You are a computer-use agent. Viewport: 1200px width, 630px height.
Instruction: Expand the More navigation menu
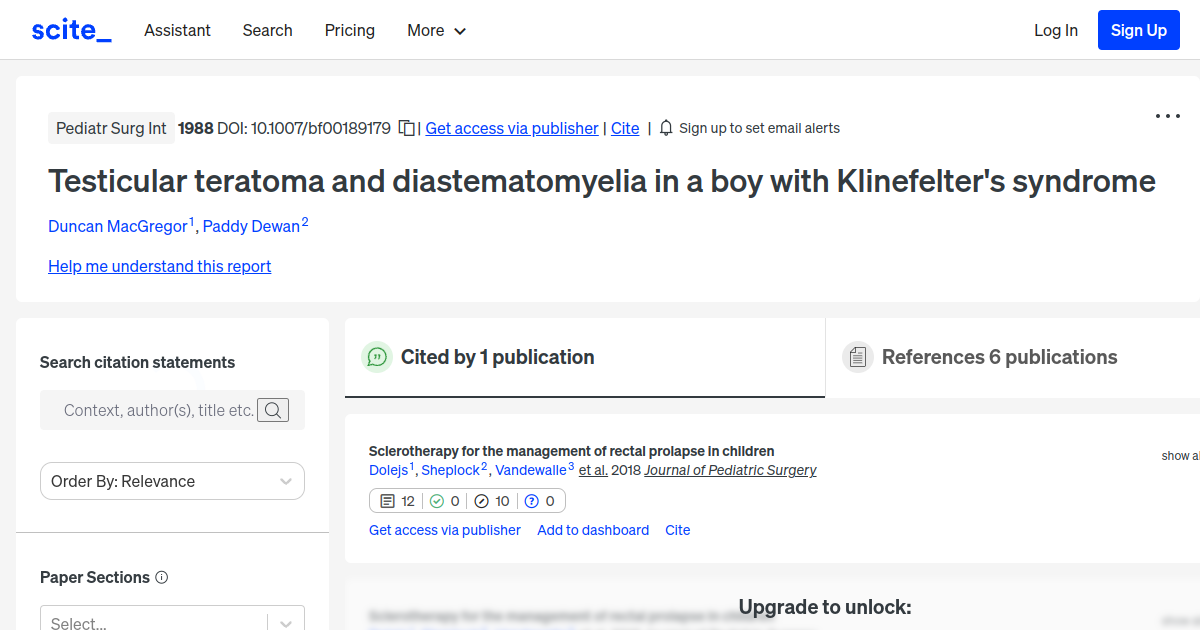[436, 30]
